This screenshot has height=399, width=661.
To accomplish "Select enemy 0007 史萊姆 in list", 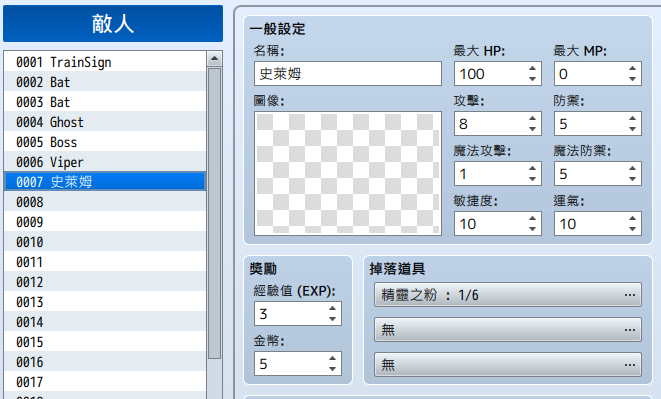I will 105,182.
